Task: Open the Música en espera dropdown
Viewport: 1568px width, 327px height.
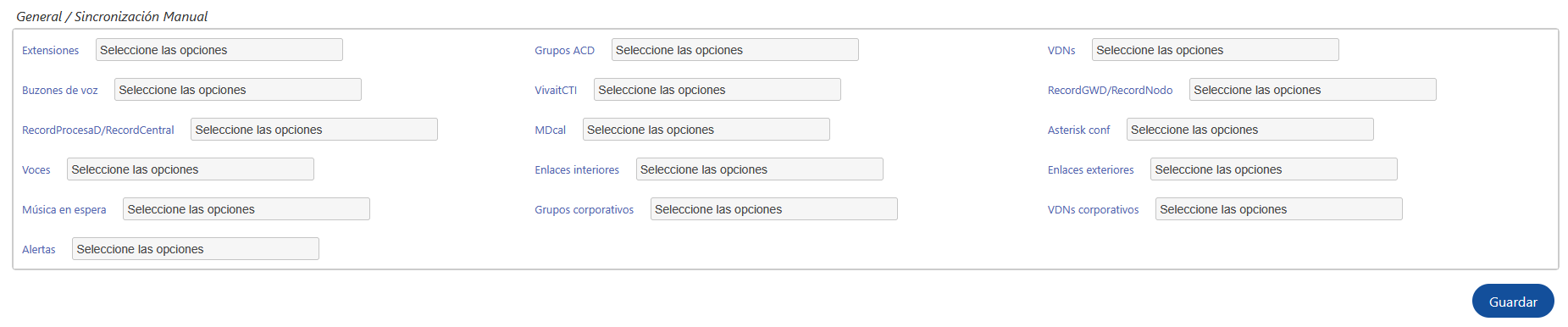Action: 247,209
